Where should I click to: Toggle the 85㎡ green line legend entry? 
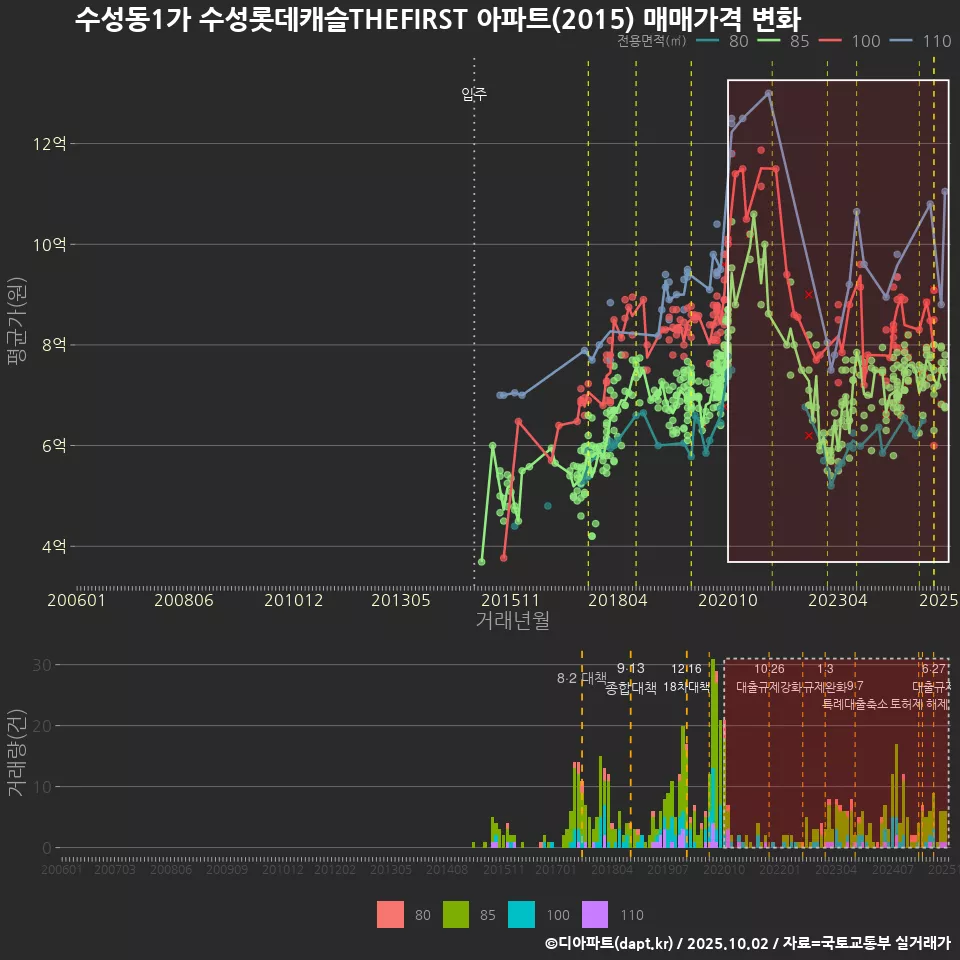783,41
